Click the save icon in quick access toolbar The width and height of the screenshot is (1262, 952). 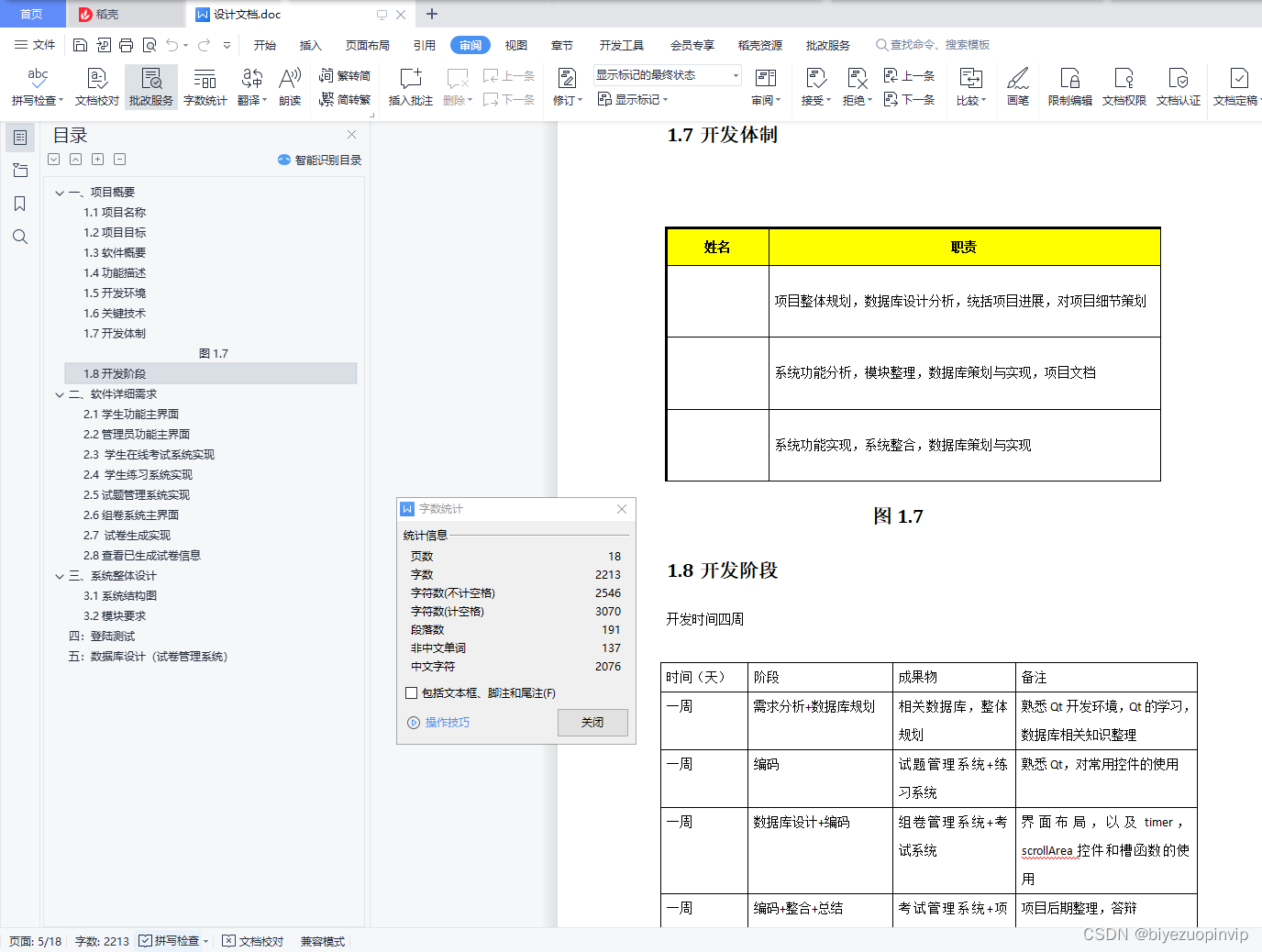coord(80,45)
